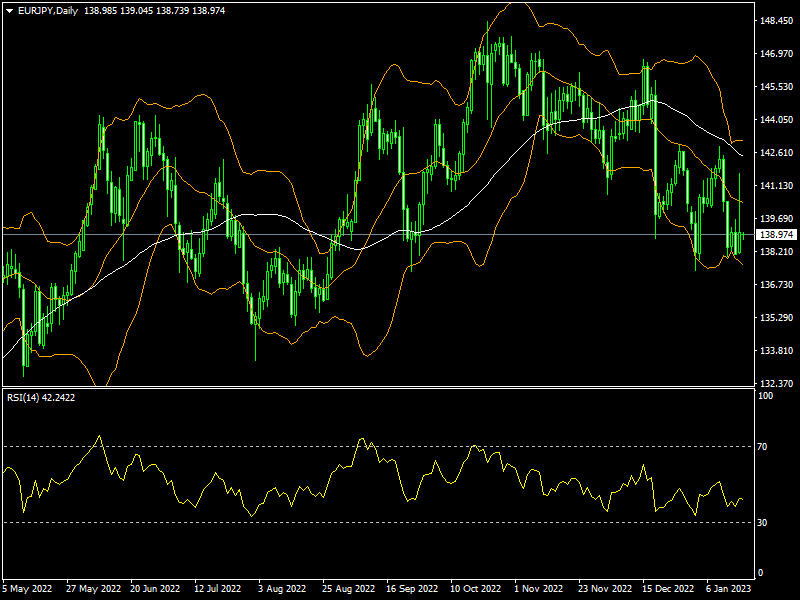Select the 145.530 price axis label
800x600 pixels.
[x=777, y=87]
